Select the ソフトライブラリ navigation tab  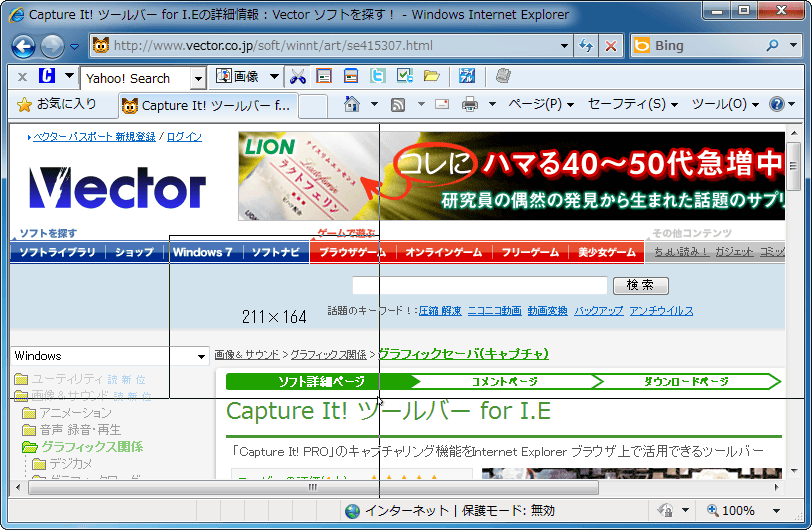coord(57,252)
